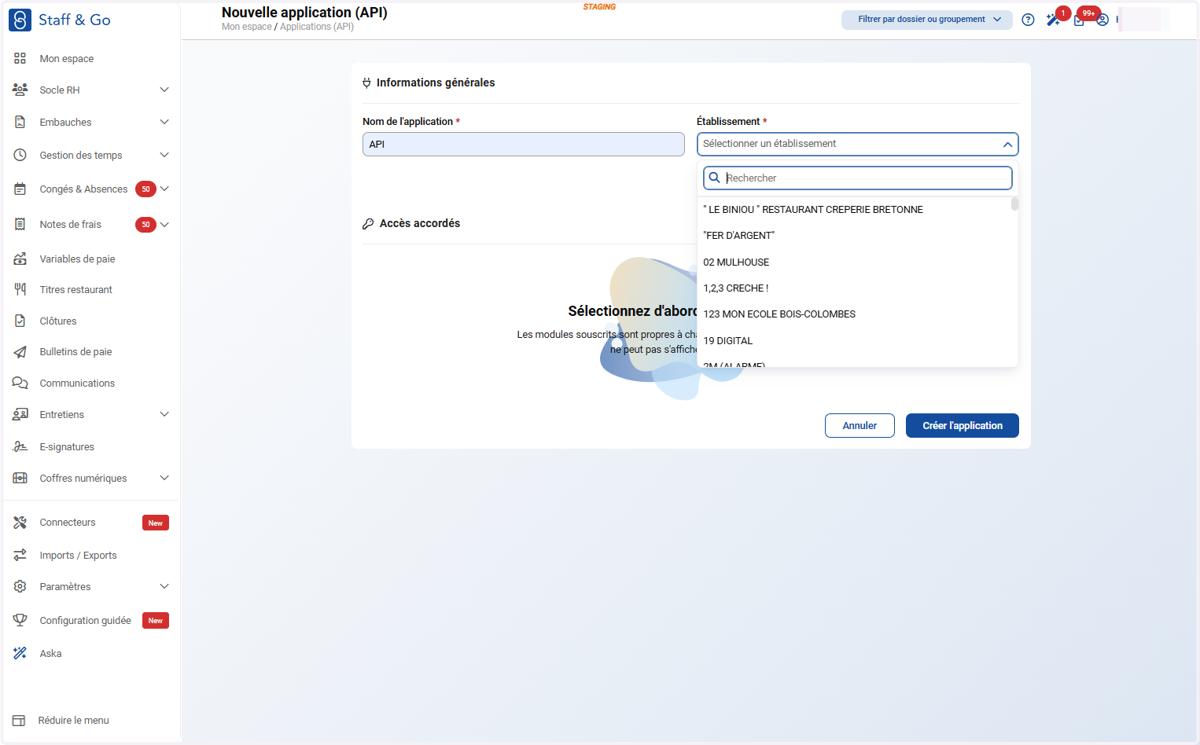Screen dimensions: 1200x745
Task: Expand the Congés & Absences chevron
Action: coord(164,189)
